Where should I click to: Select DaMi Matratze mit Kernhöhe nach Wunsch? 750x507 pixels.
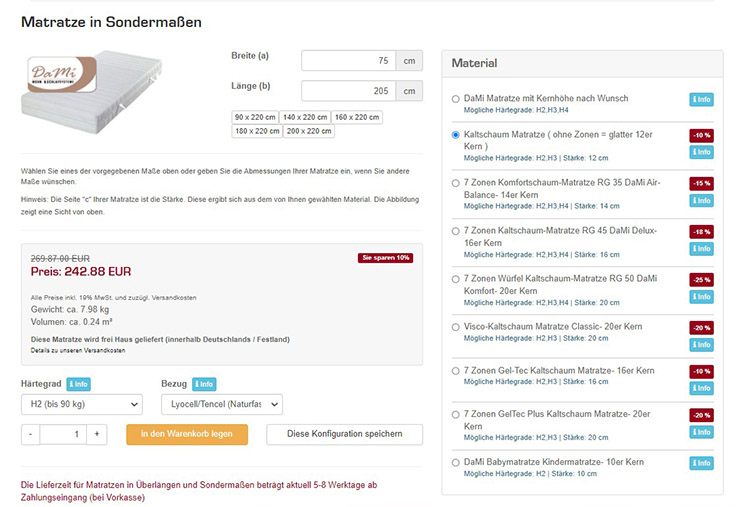pos(455,99)
